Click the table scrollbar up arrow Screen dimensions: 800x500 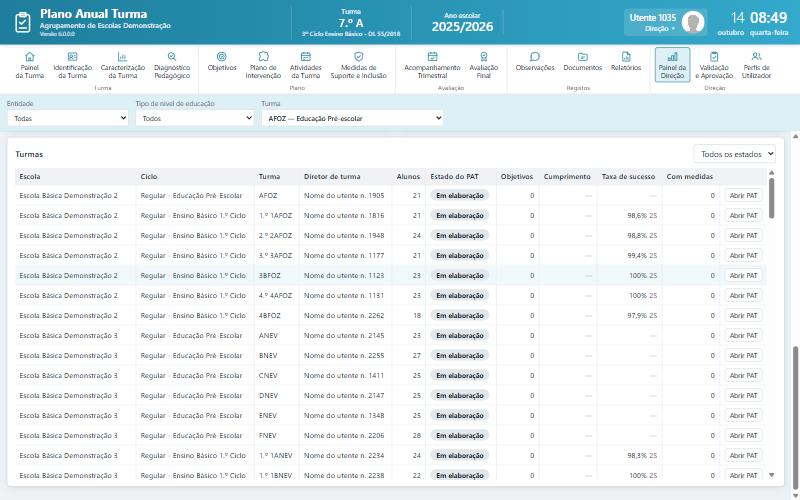tap(771, 173)
